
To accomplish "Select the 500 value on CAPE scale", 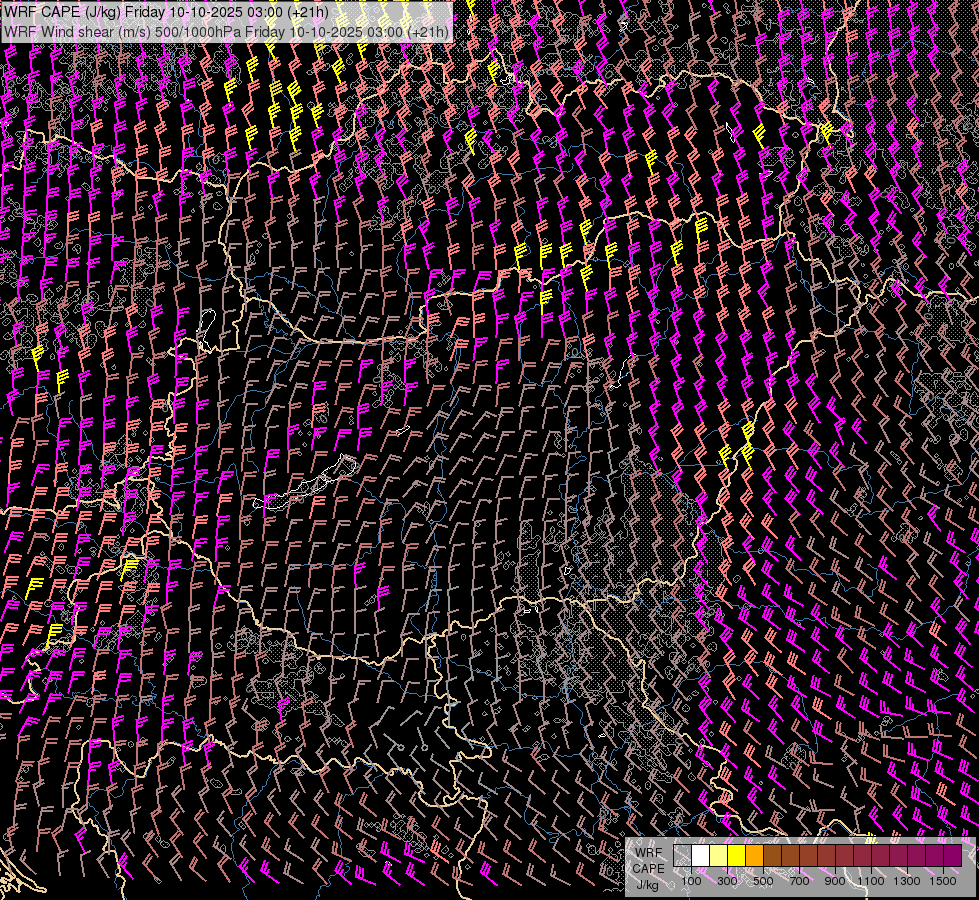I will pyautogui.click(x=763, y=881).
